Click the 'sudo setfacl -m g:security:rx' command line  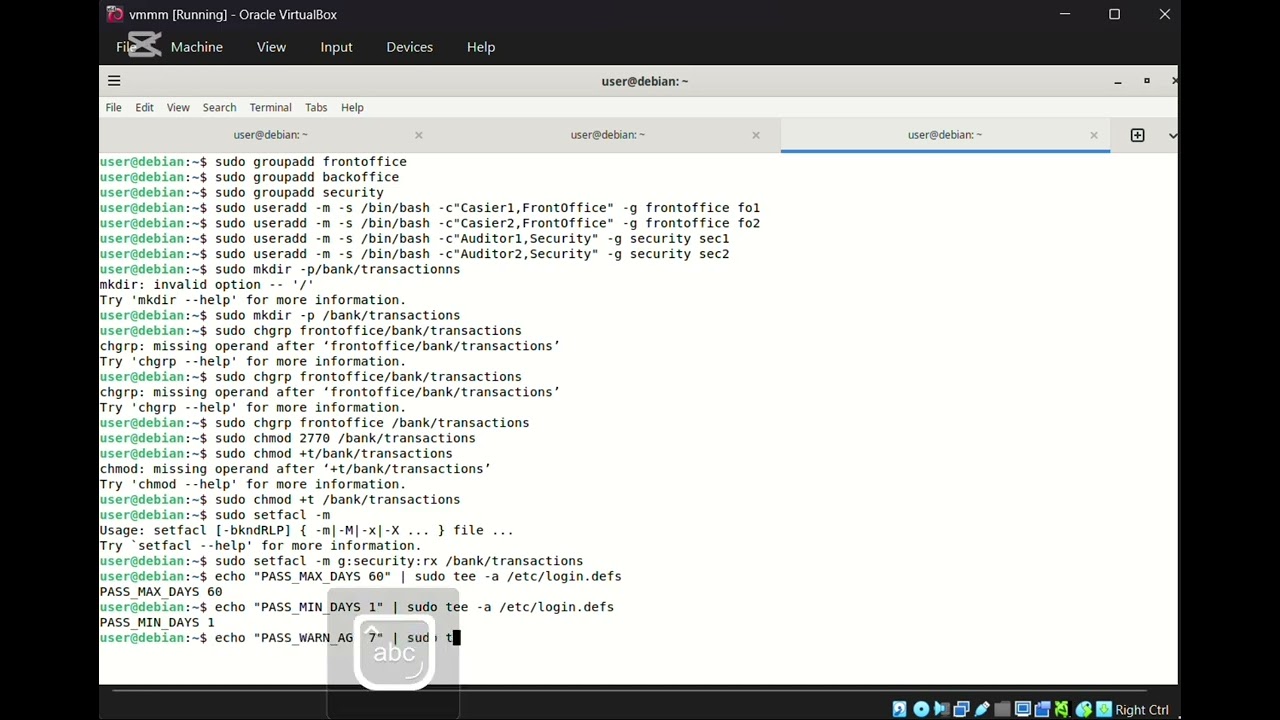pos(341,561)
